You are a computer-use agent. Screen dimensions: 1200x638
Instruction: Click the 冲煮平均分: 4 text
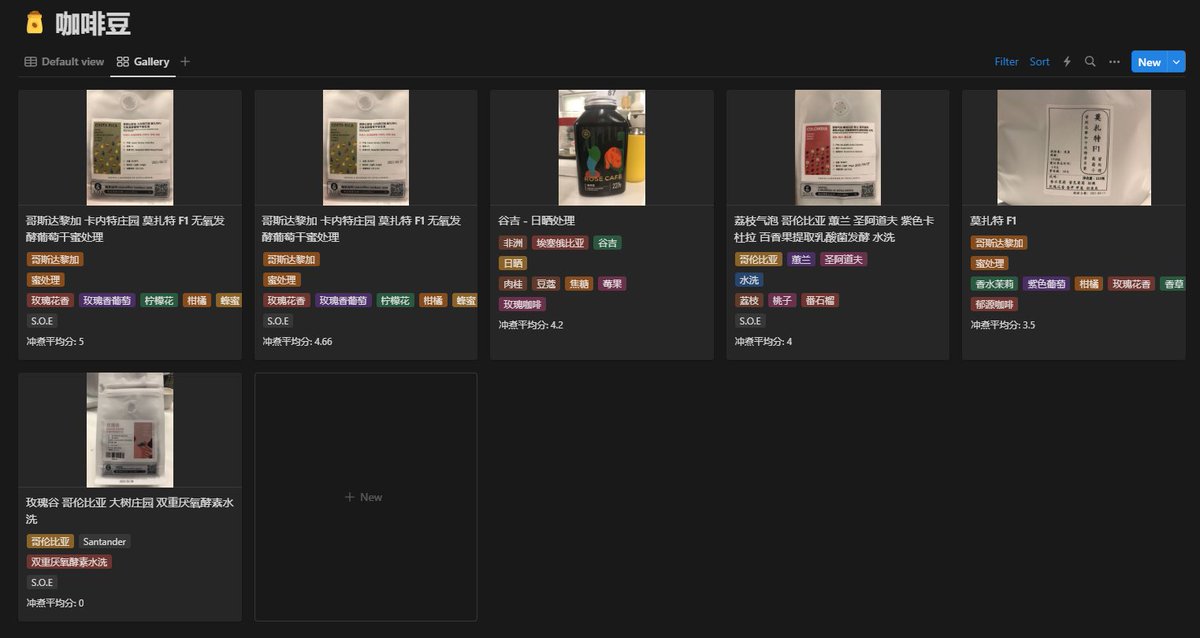pyautogui.click(x=763, y=342)
